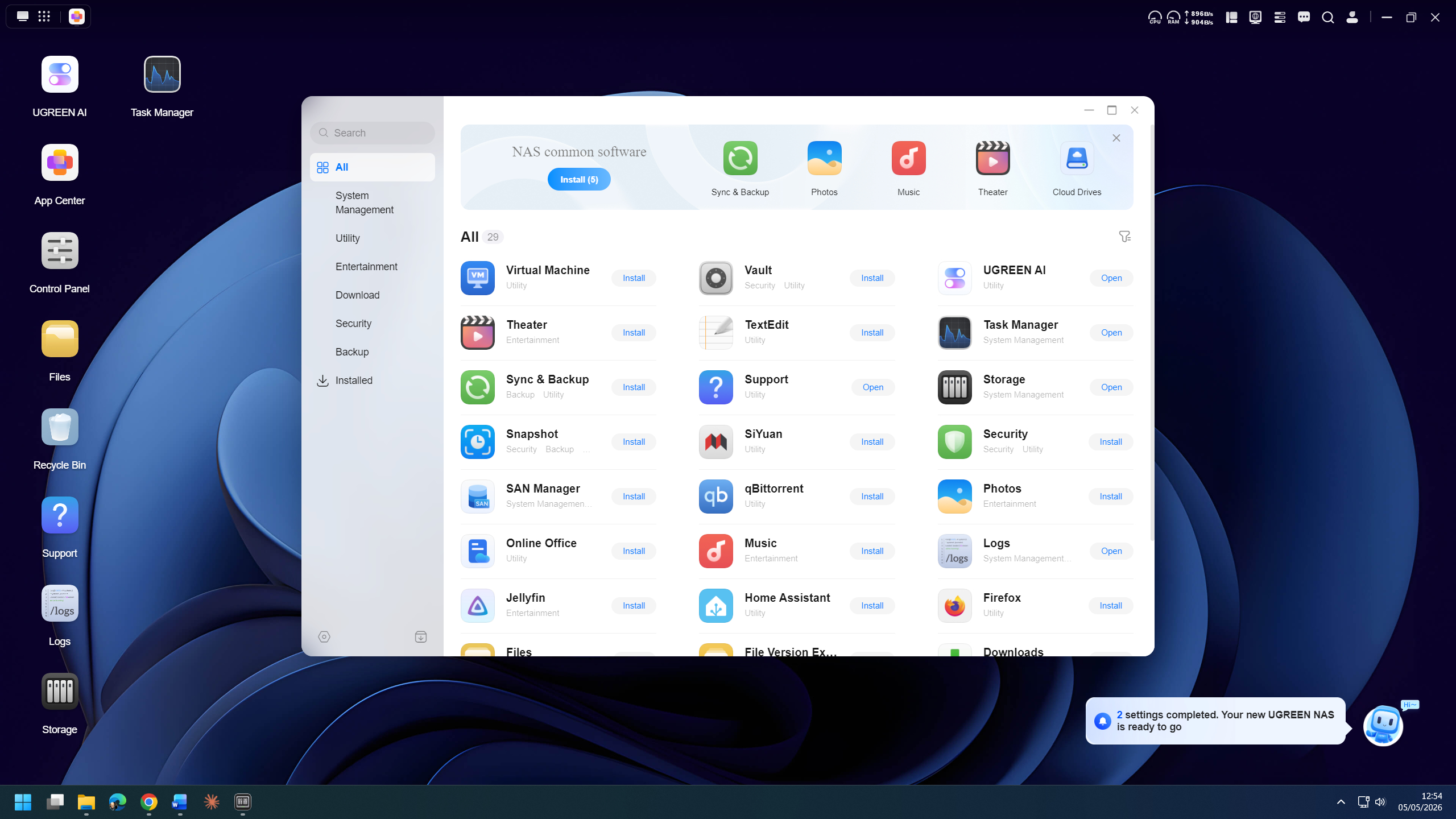Open File Explorer from taskbar
Image resolution: width=1456 pixels, height=819 pixels.
coord(86,802)
